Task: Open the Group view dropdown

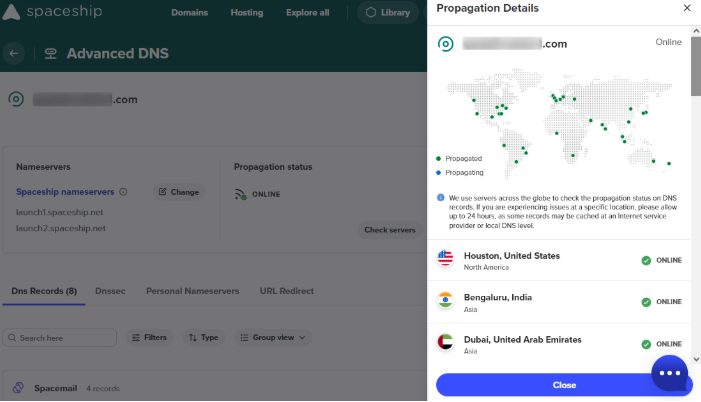Action: (272, 338)
